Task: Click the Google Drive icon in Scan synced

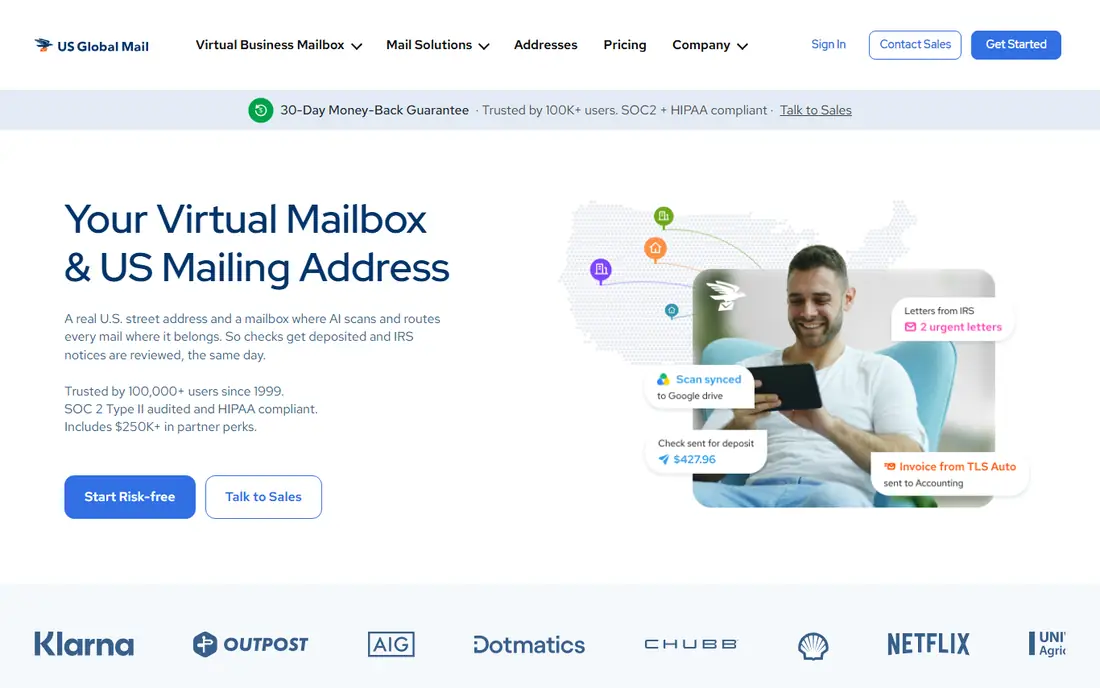Action: click(x=663, y=379)
